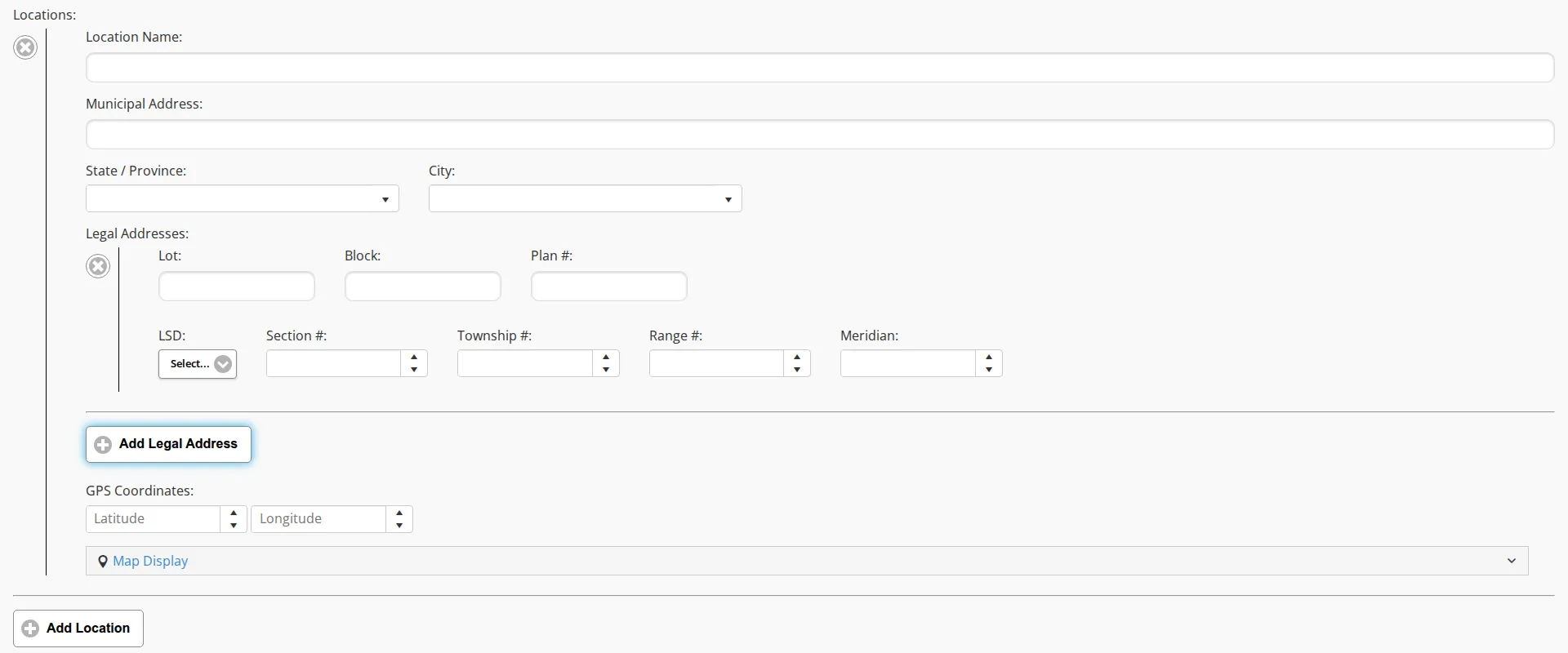Viewport: 1568px width, 653px height.
Task: Click the map pin icon beside Map Display
Action: point(103,562)
